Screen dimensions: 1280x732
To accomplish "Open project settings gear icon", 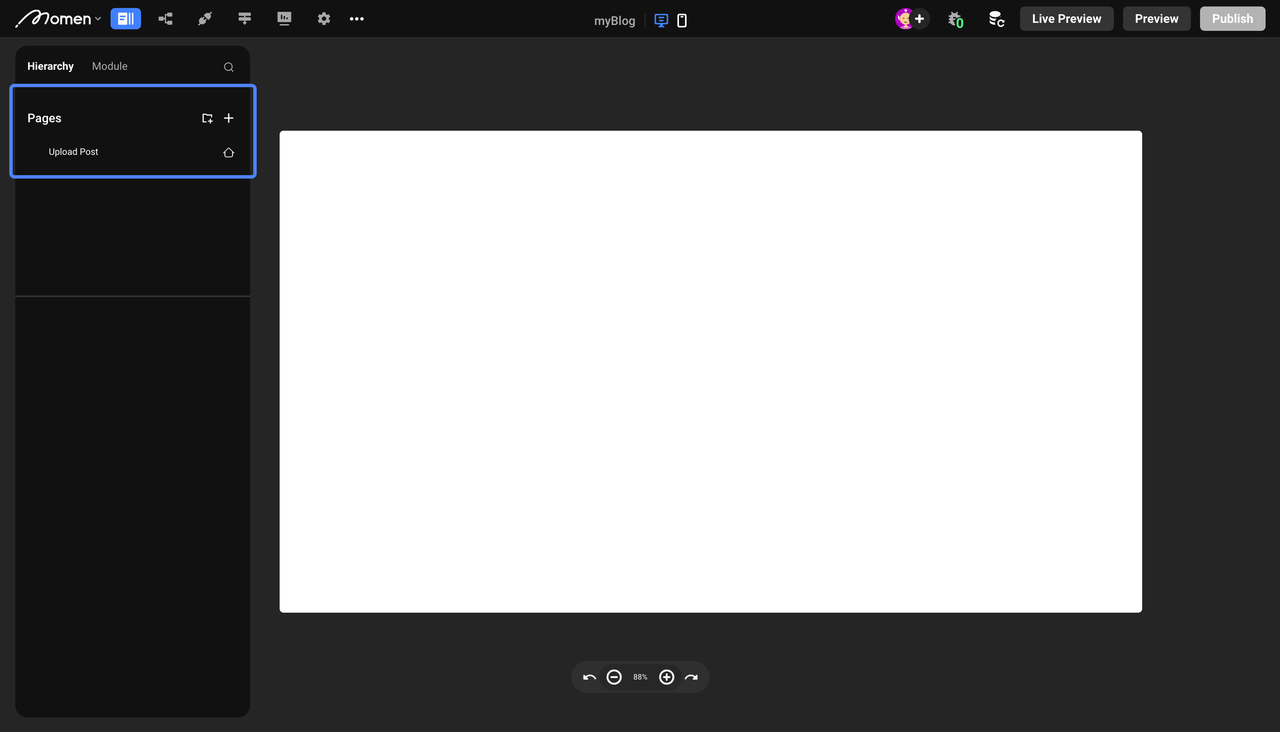I will coord(323,19).
